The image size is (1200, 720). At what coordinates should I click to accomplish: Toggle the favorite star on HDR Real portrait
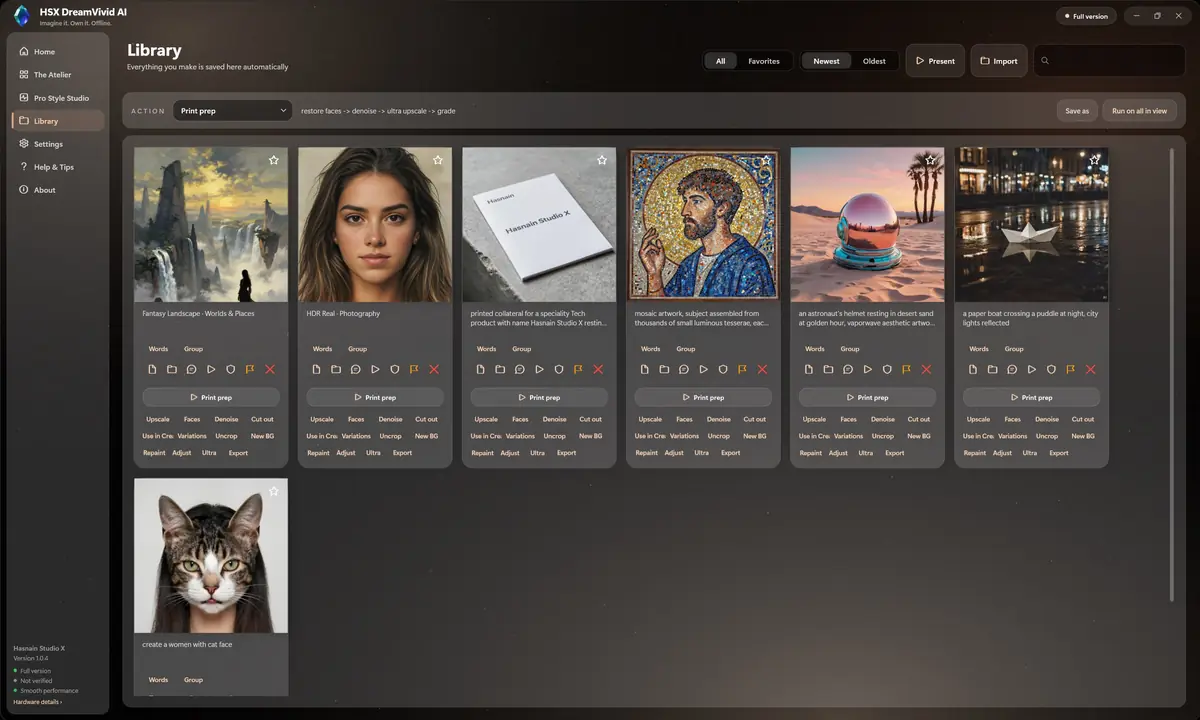tap(438, 160)
